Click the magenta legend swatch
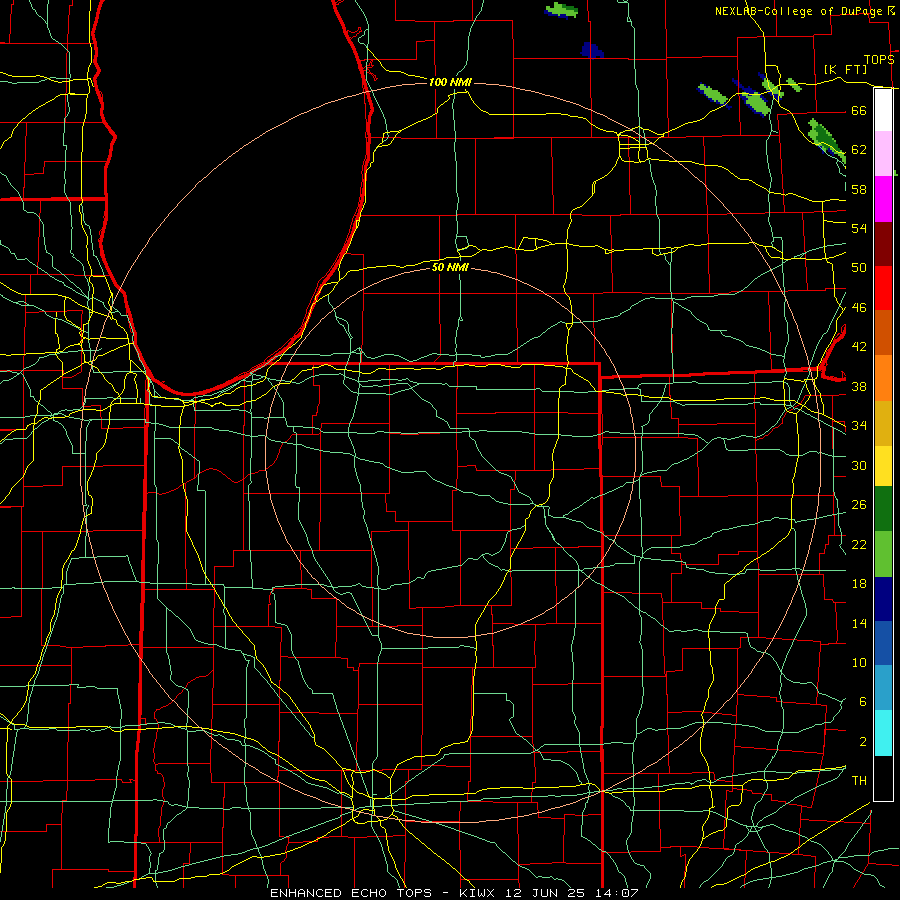The image size is (900, 900). pyautogui.click(x=883, y=199)
